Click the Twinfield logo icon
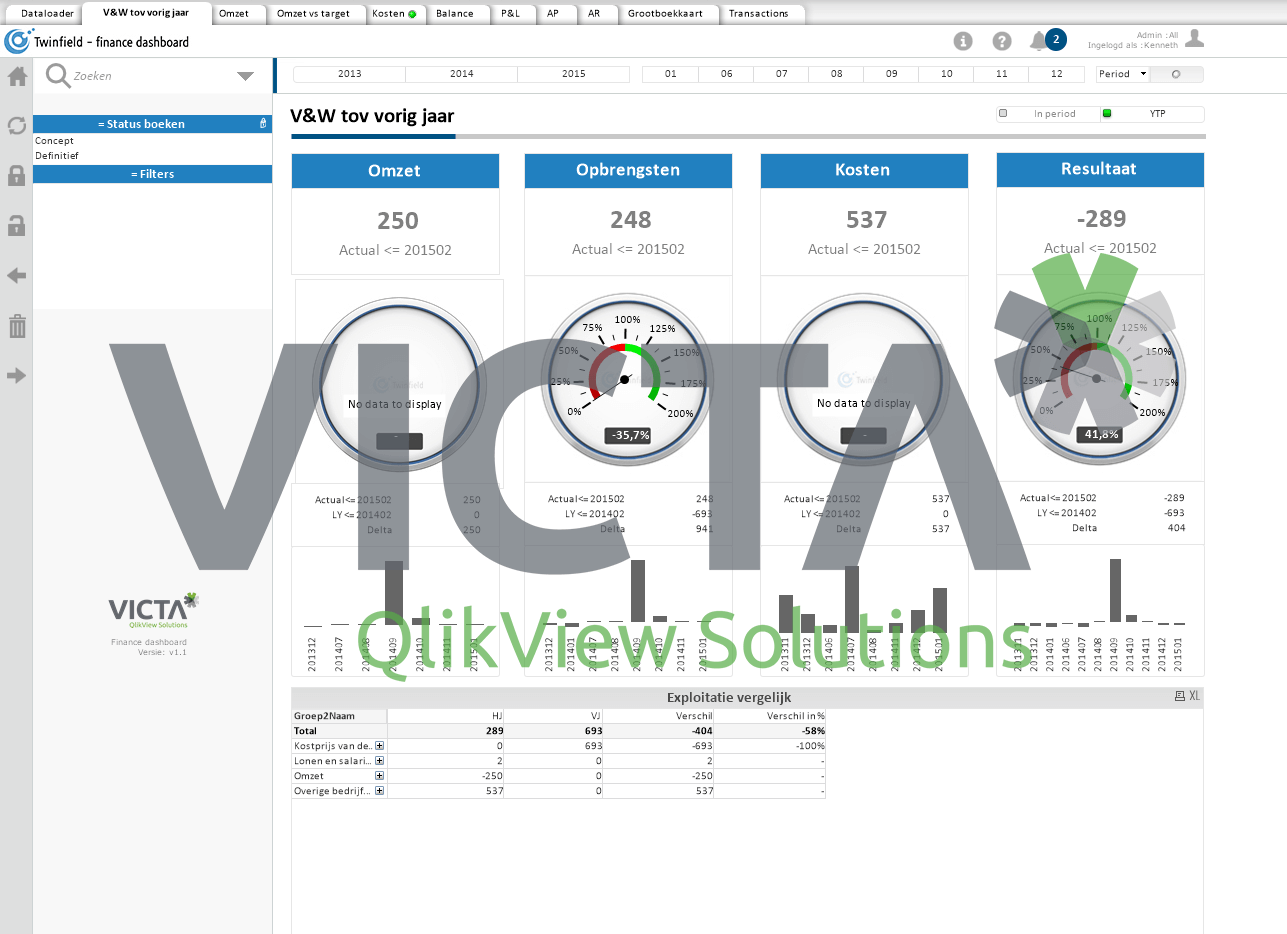 point(17,41)
